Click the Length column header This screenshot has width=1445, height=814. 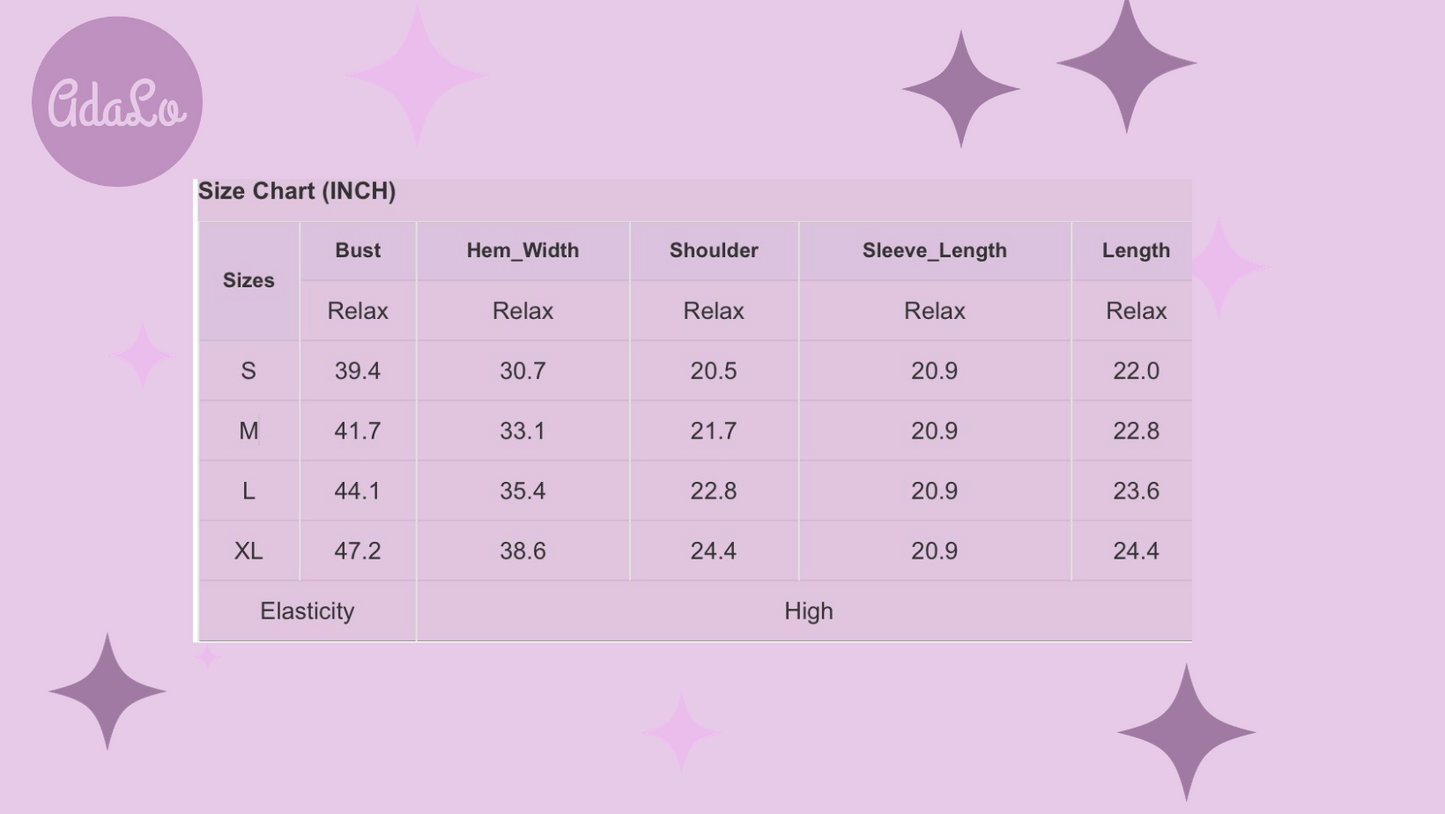1135,250
